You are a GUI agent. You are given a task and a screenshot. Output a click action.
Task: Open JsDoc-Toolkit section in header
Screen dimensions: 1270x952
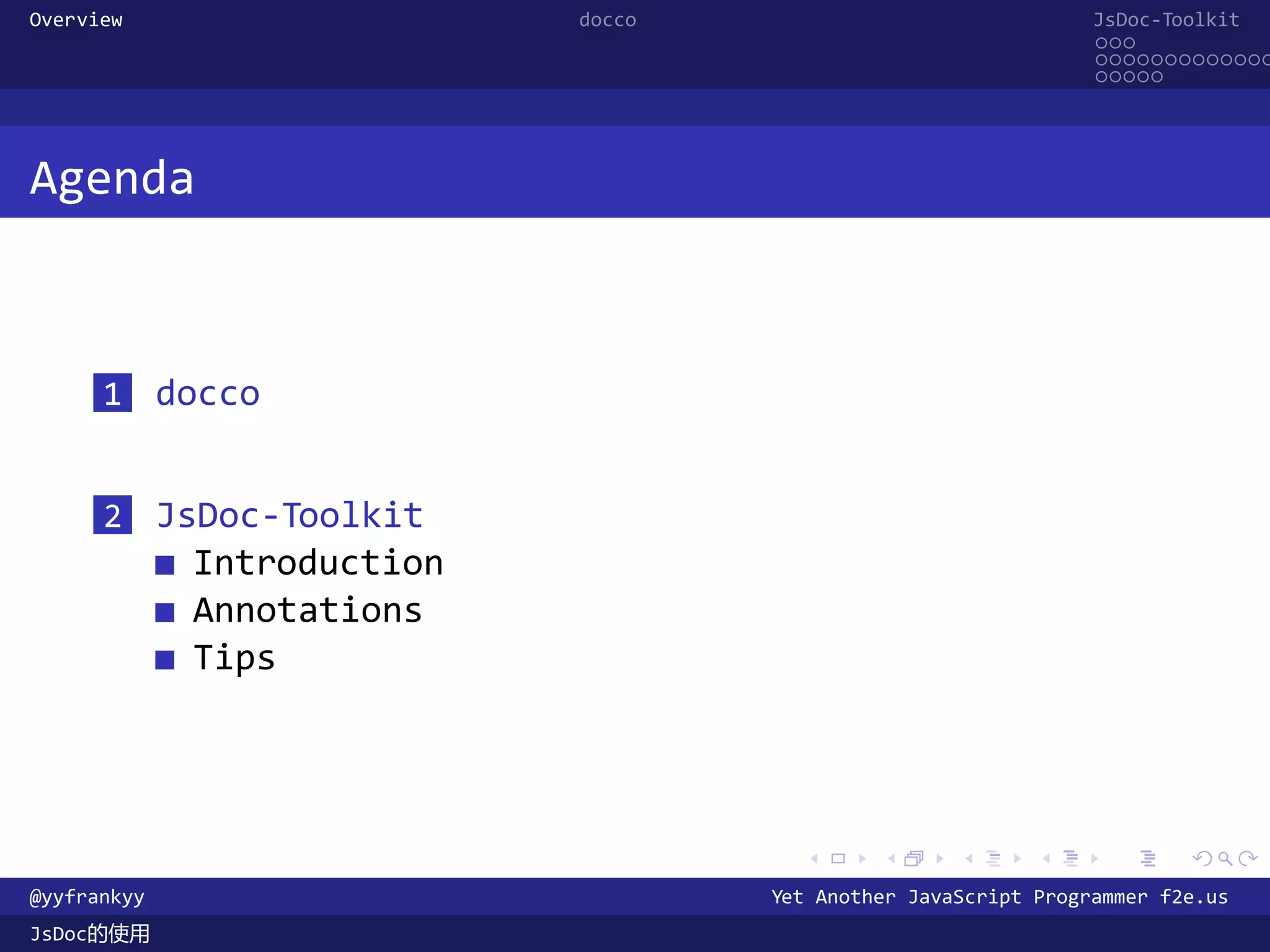[x=1166, y=20]
